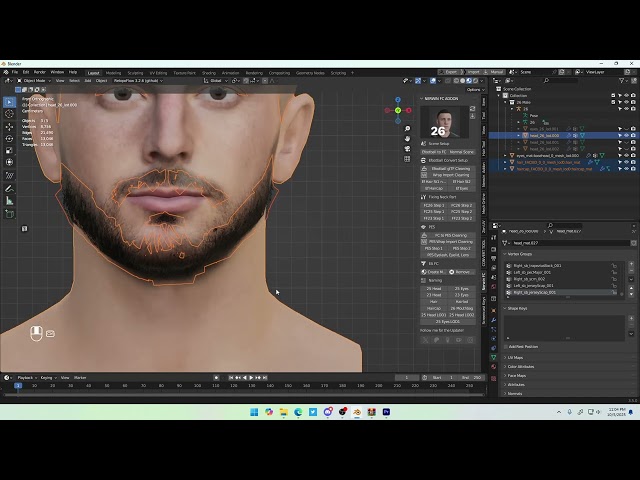The image size is (640, 480).
Task: Click the play animation button in timeline
Action: (x=251, y=378)
